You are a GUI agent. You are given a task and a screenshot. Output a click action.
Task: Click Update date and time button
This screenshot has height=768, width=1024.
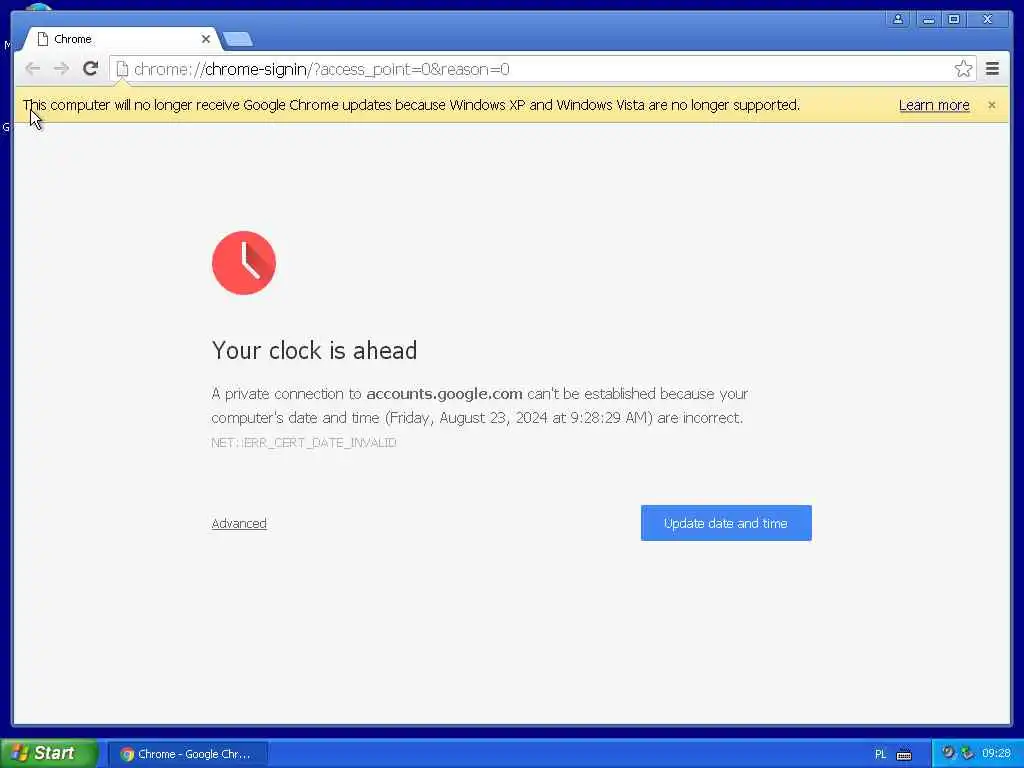726,523
